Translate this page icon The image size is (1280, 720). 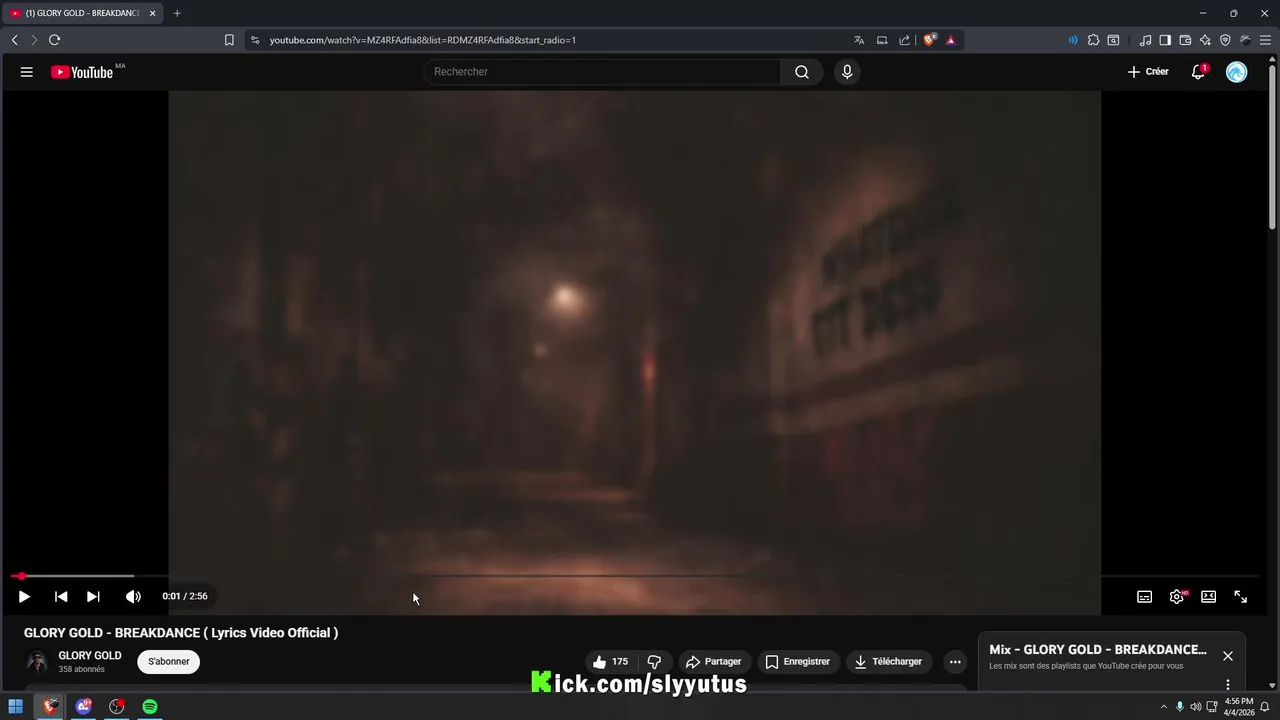[x=859, y=40]
